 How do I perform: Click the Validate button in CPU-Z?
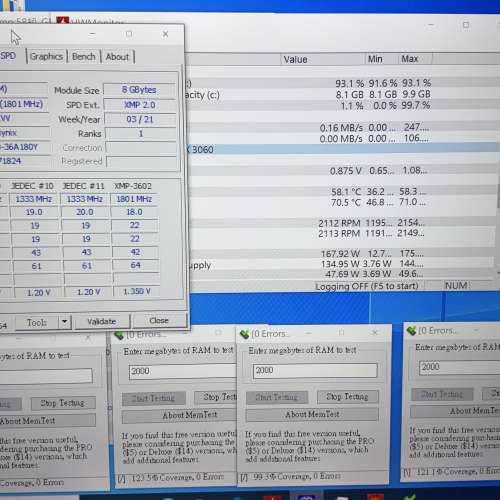tap(102, 321)
